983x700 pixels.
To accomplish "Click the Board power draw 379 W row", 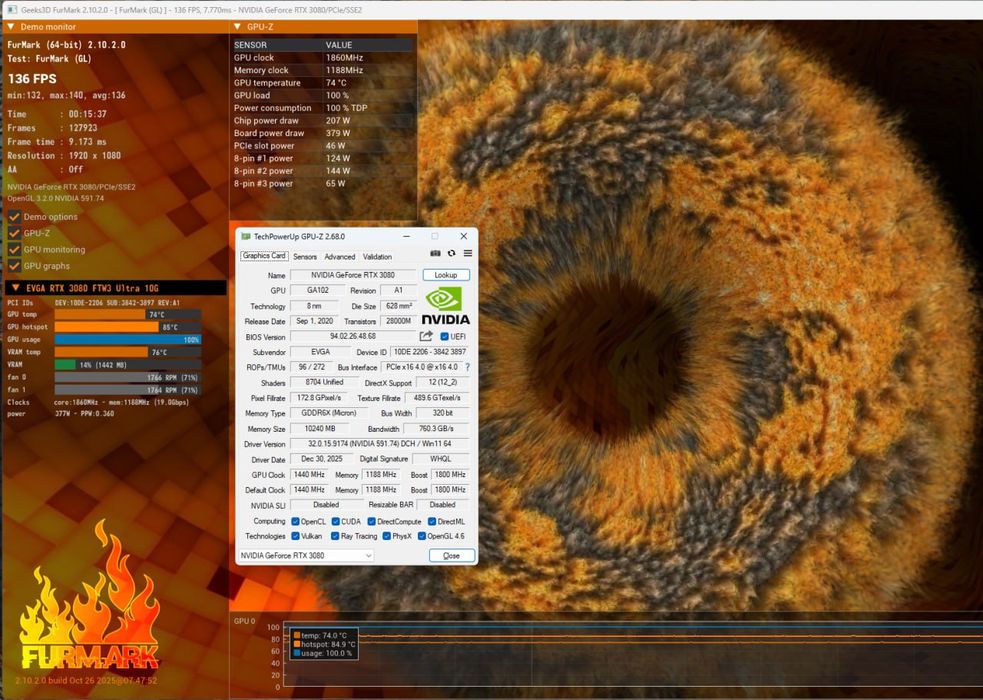I will 323,133.
